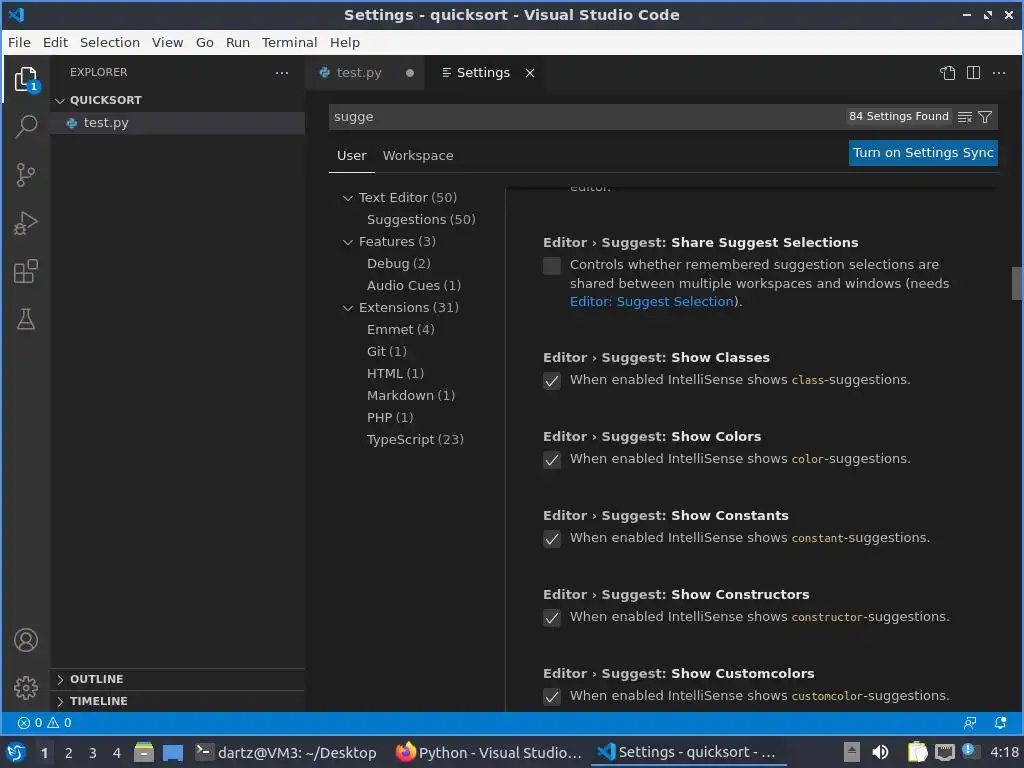Open the Extensions view
This screenshot has height=768, width=1024.
click(26, 271)
